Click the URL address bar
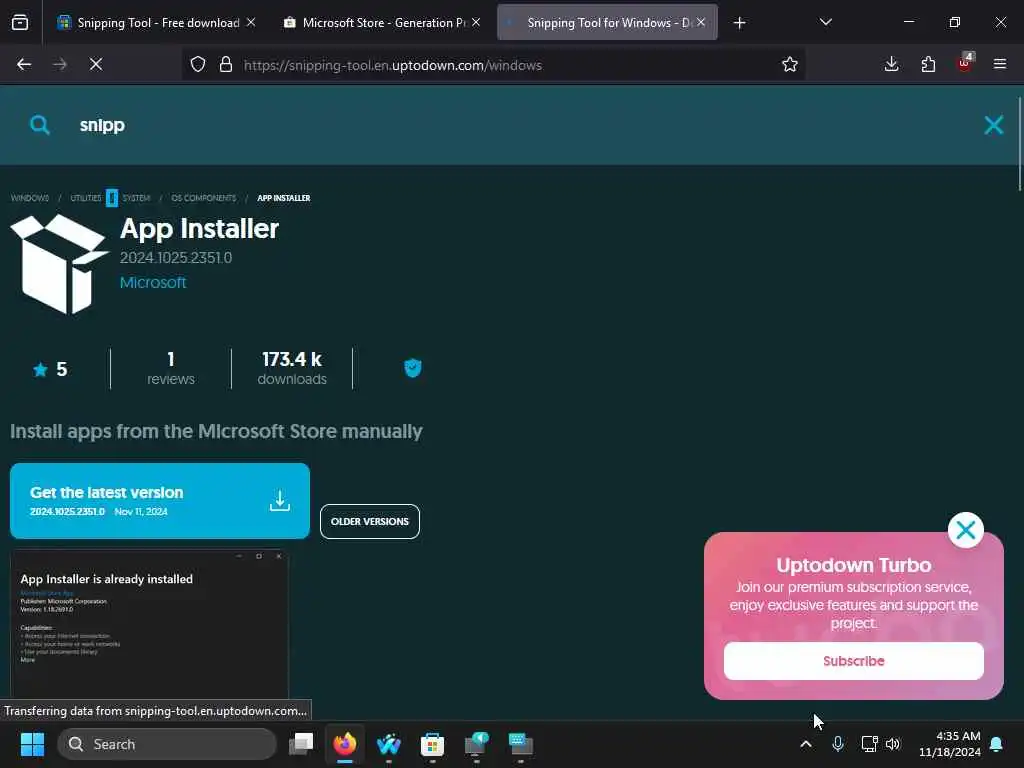This screenshot has width=1024, height=768. [x=493, y=65]
